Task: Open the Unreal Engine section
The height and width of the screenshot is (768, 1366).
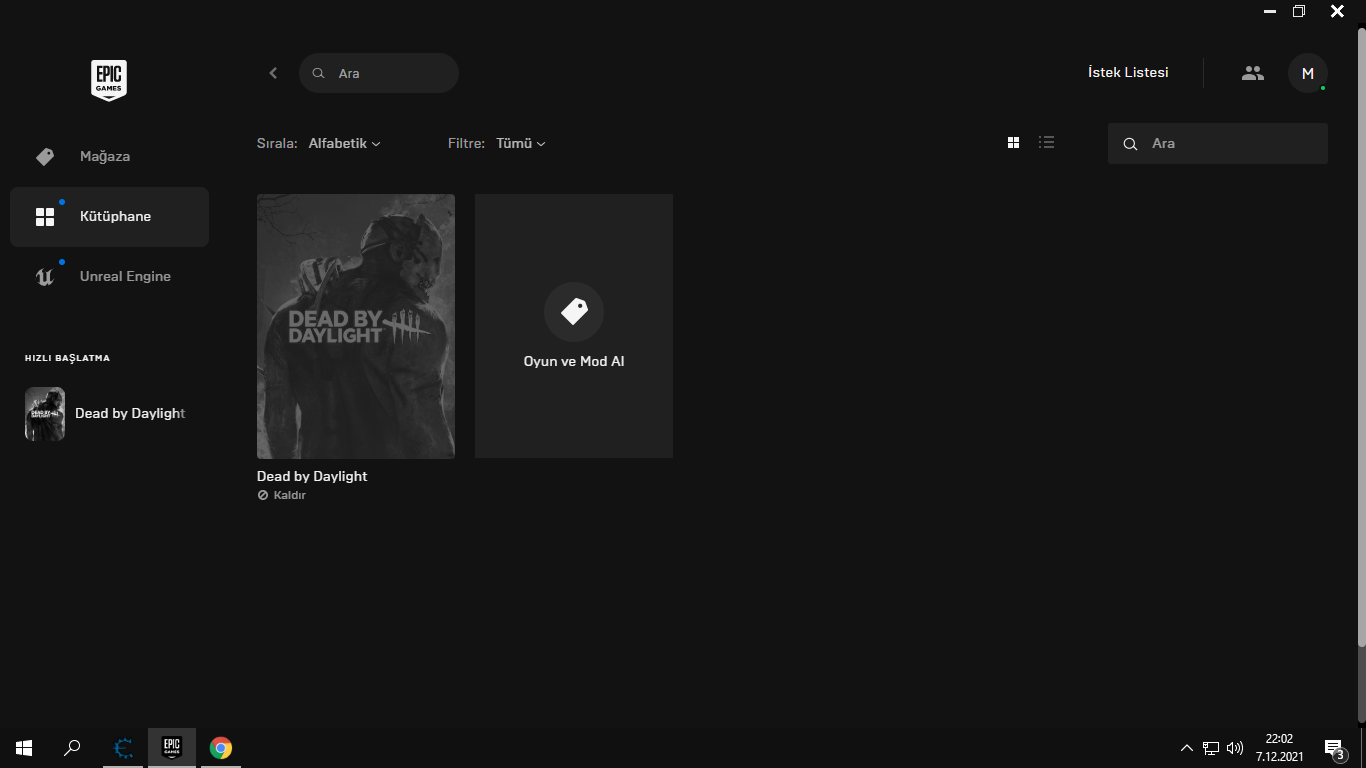Action: [109, 277]
